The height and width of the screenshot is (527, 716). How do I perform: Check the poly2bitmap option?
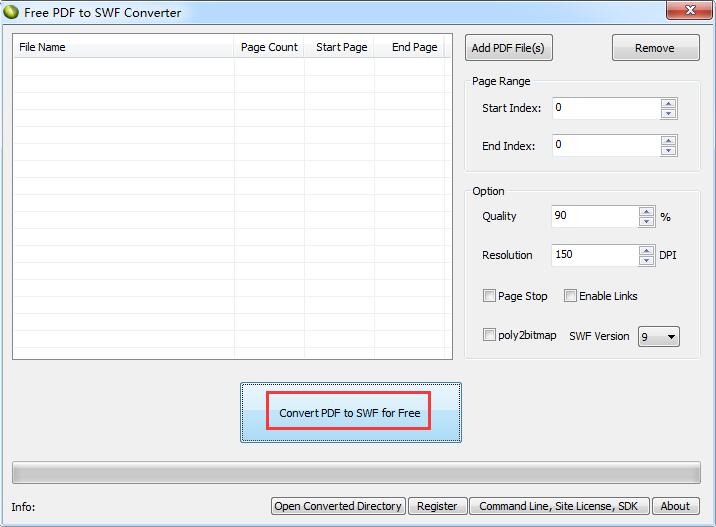coord(489,335)
